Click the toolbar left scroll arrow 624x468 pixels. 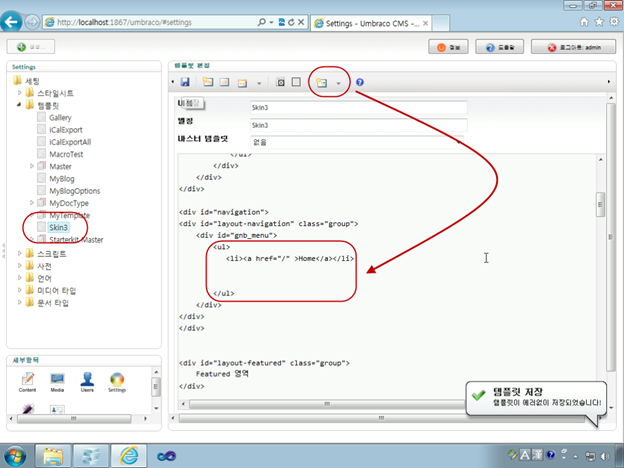(173, 82)
